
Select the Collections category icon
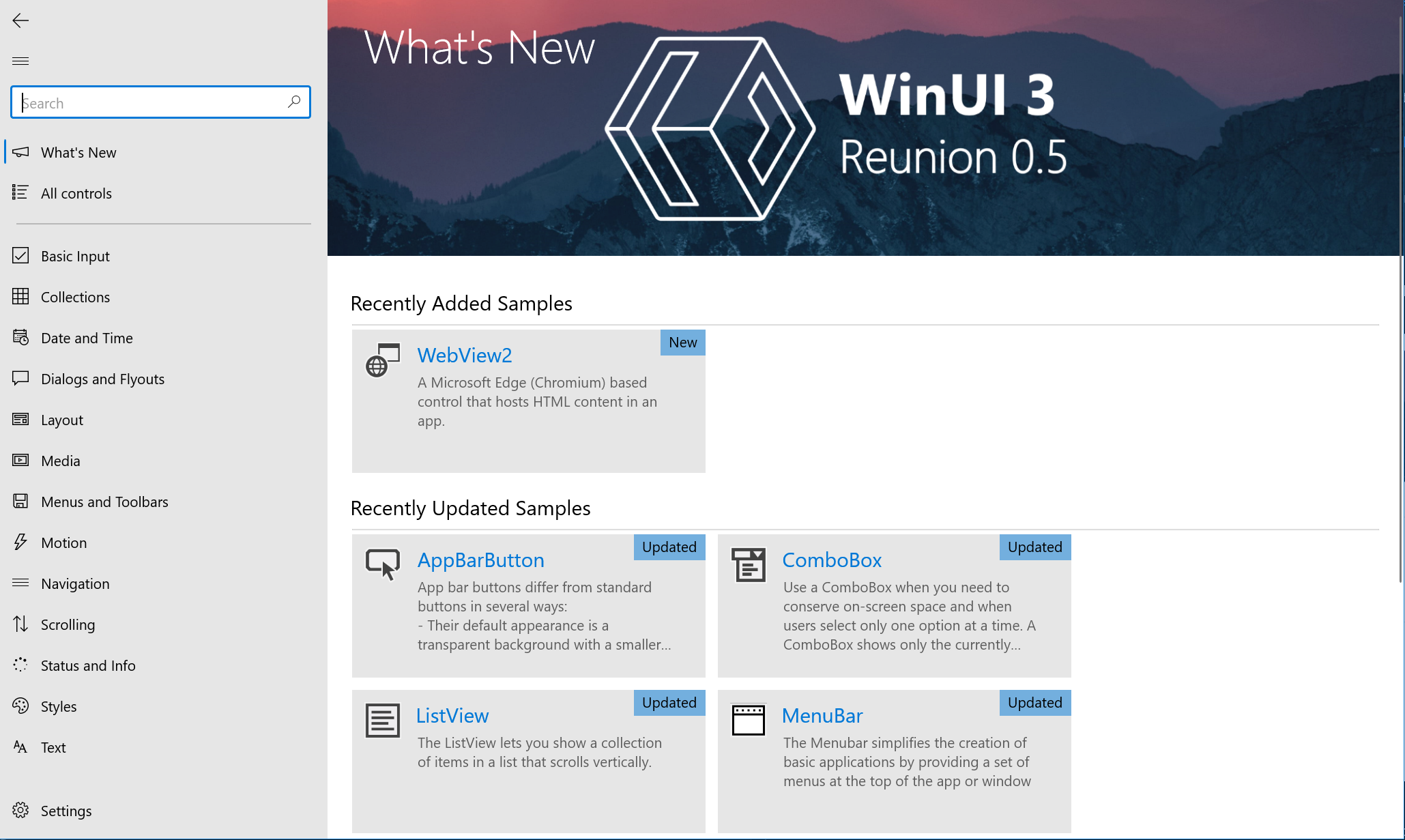click(x=20, y=296)
